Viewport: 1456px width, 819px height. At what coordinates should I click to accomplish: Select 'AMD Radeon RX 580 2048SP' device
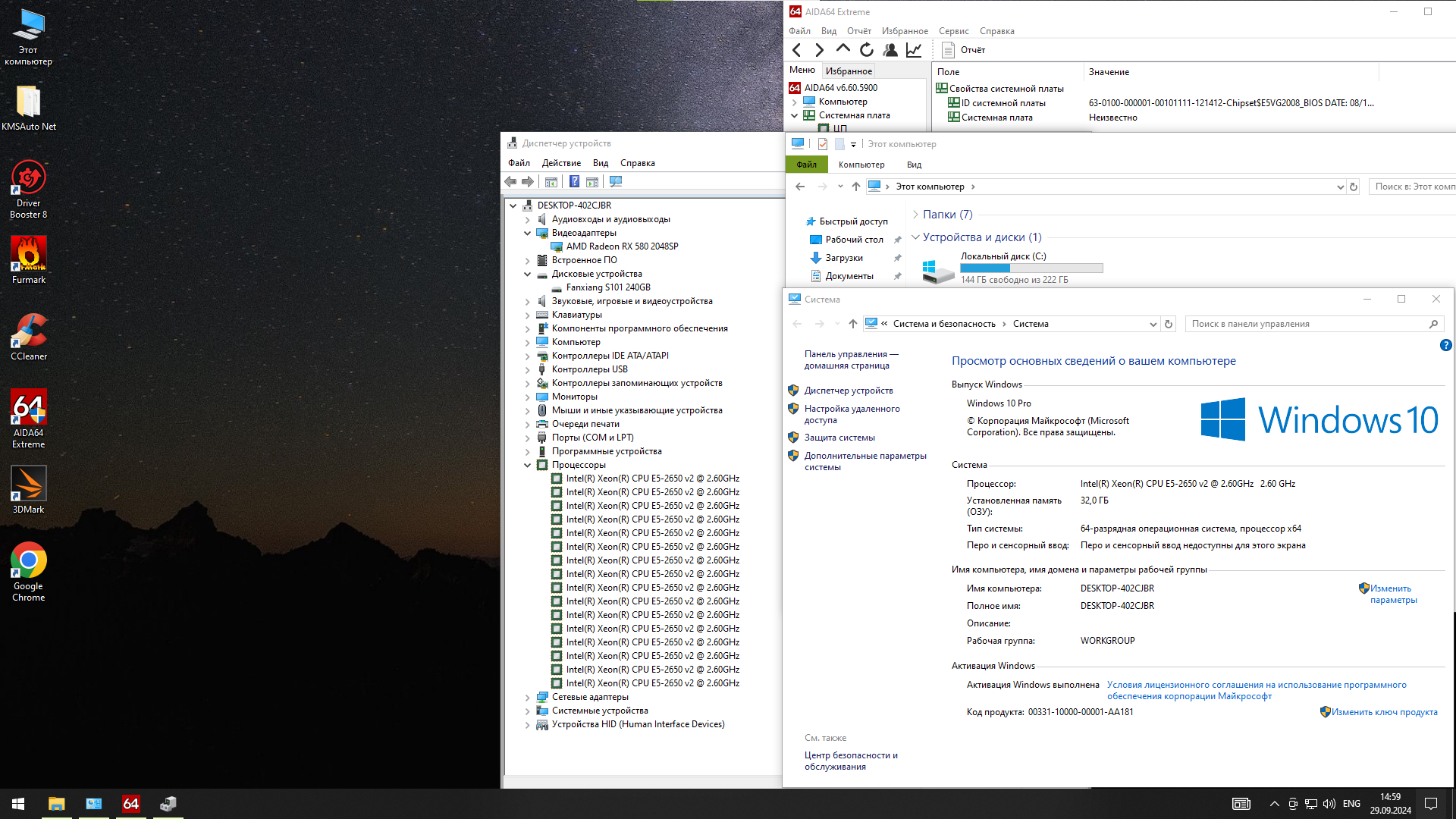click(x=622, y=246)
